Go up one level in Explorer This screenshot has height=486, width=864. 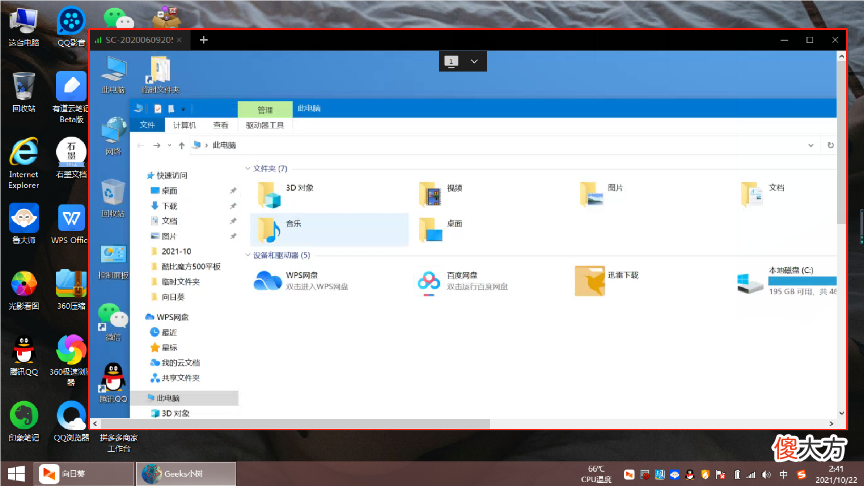[x=181, y=145]
